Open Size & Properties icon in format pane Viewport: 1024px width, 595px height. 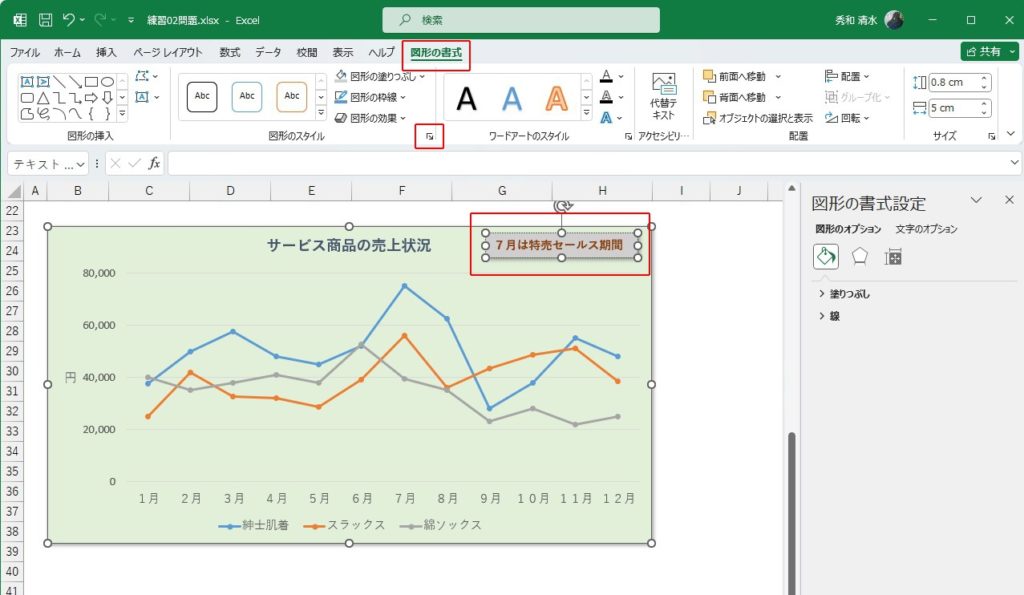[893, 256]
